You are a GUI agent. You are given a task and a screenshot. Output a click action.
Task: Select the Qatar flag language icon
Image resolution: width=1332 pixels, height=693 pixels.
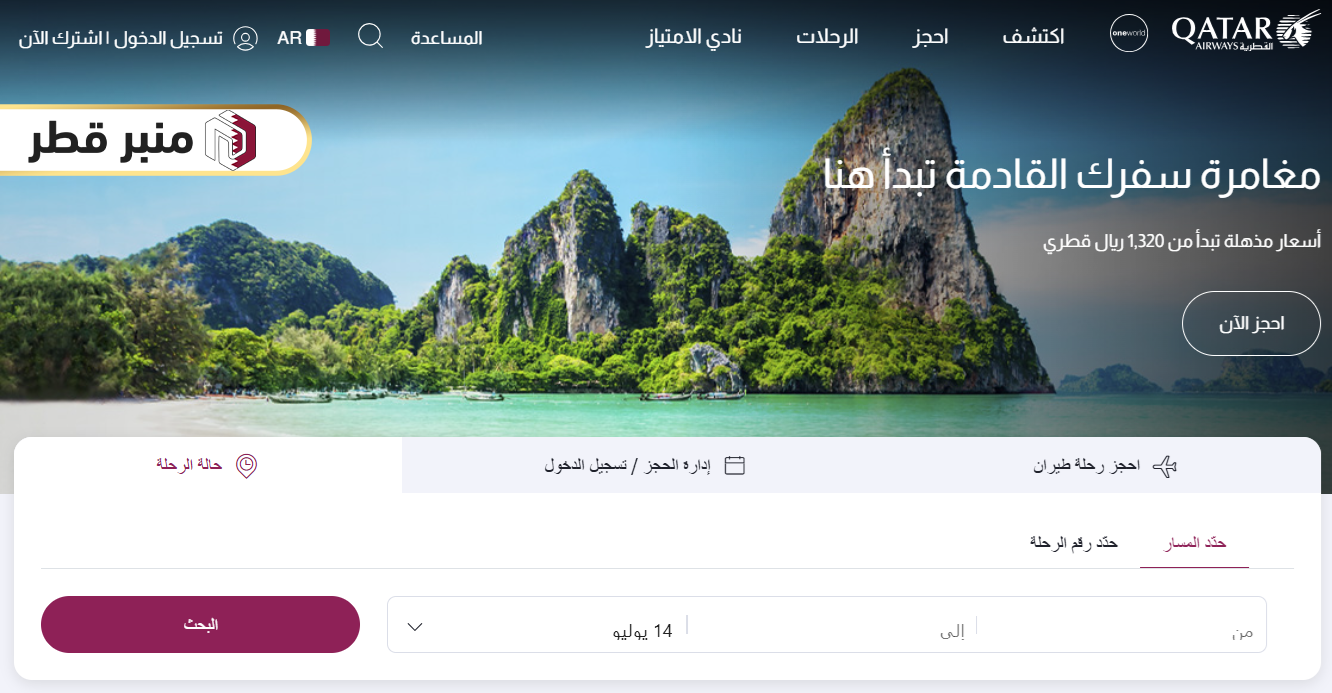(318, 38)
